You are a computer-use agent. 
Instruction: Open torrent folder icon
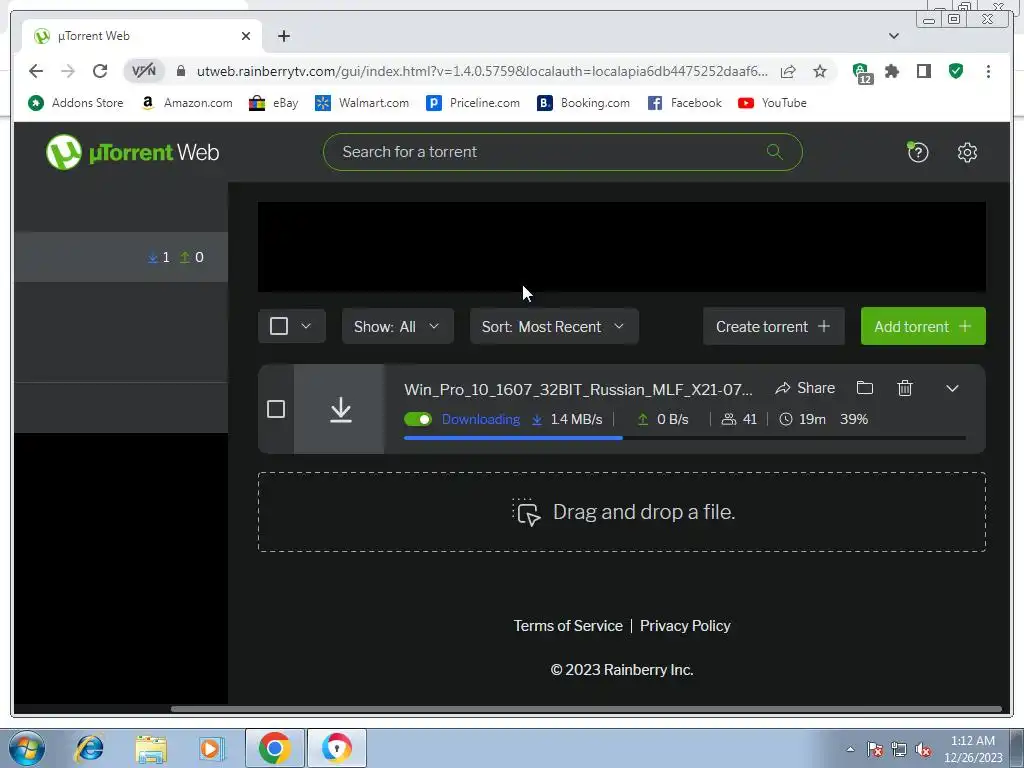coord(865,388)
